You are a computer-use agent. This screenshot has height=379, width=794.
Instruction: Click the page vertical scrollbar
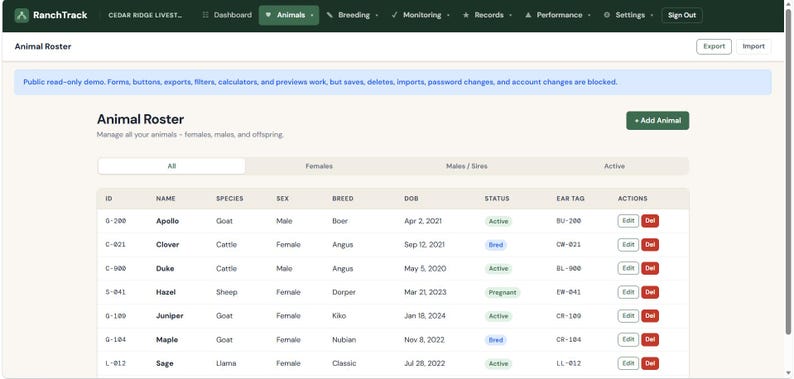click(788, 172)
